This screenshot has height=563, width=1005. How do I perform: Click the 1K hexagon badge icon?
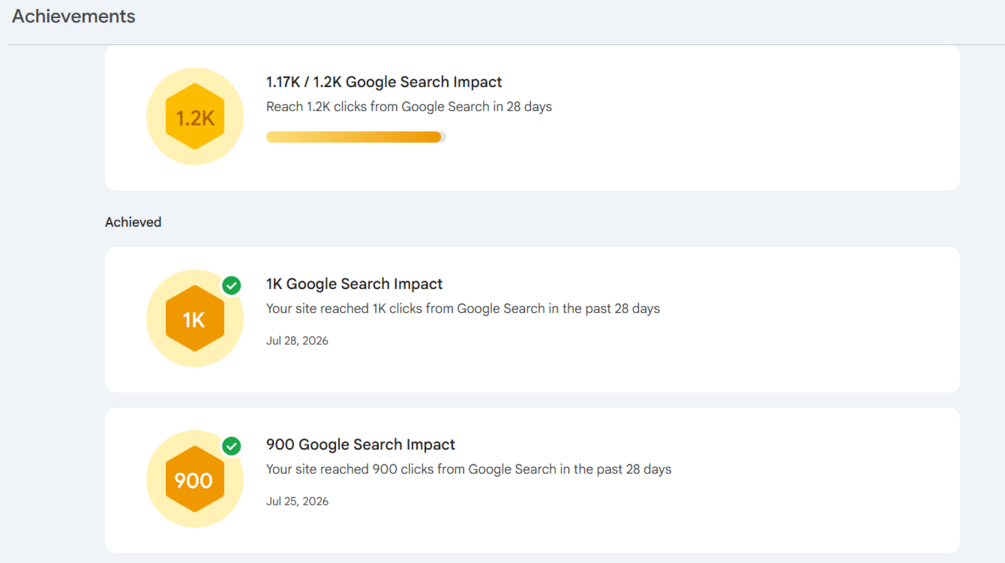(195, 318)
